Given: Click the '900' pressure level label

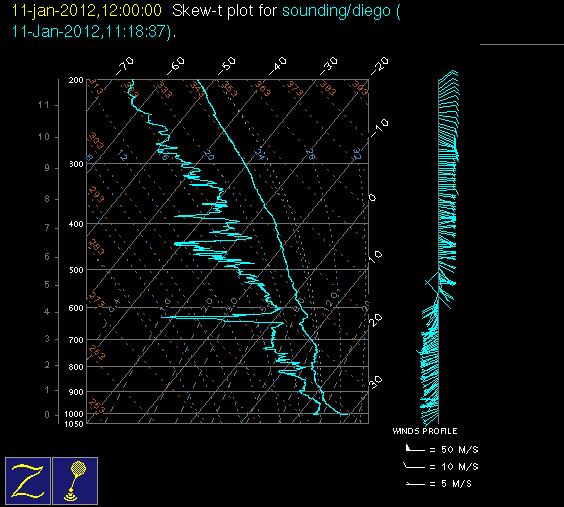Looking at the screenshot, I should (x=76, y=392).
